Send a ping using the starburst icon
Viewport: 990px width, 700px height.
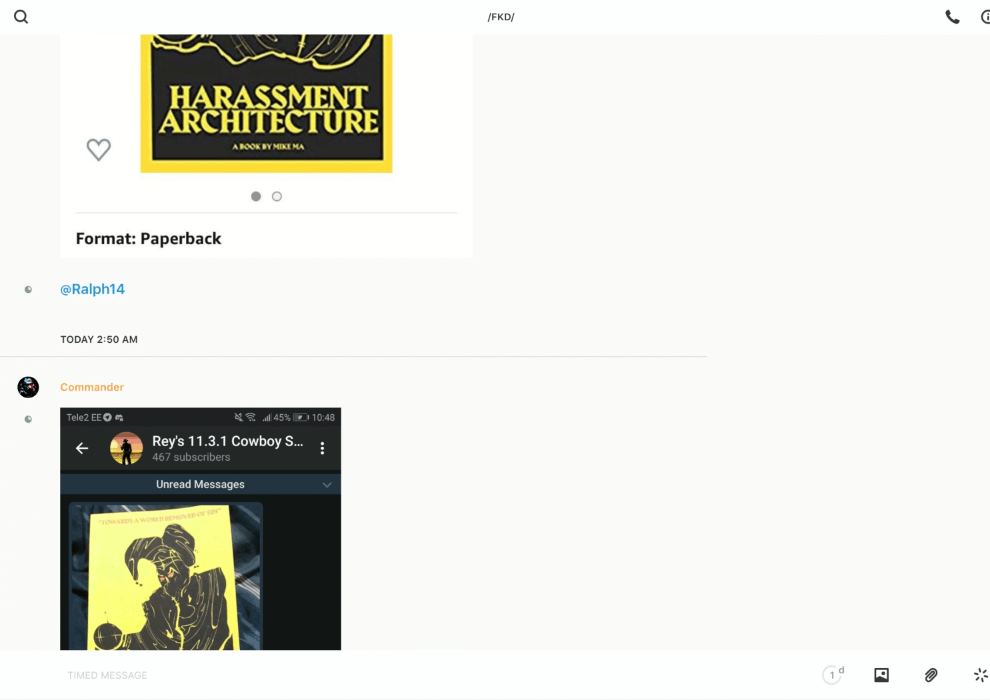pos(980,675)
